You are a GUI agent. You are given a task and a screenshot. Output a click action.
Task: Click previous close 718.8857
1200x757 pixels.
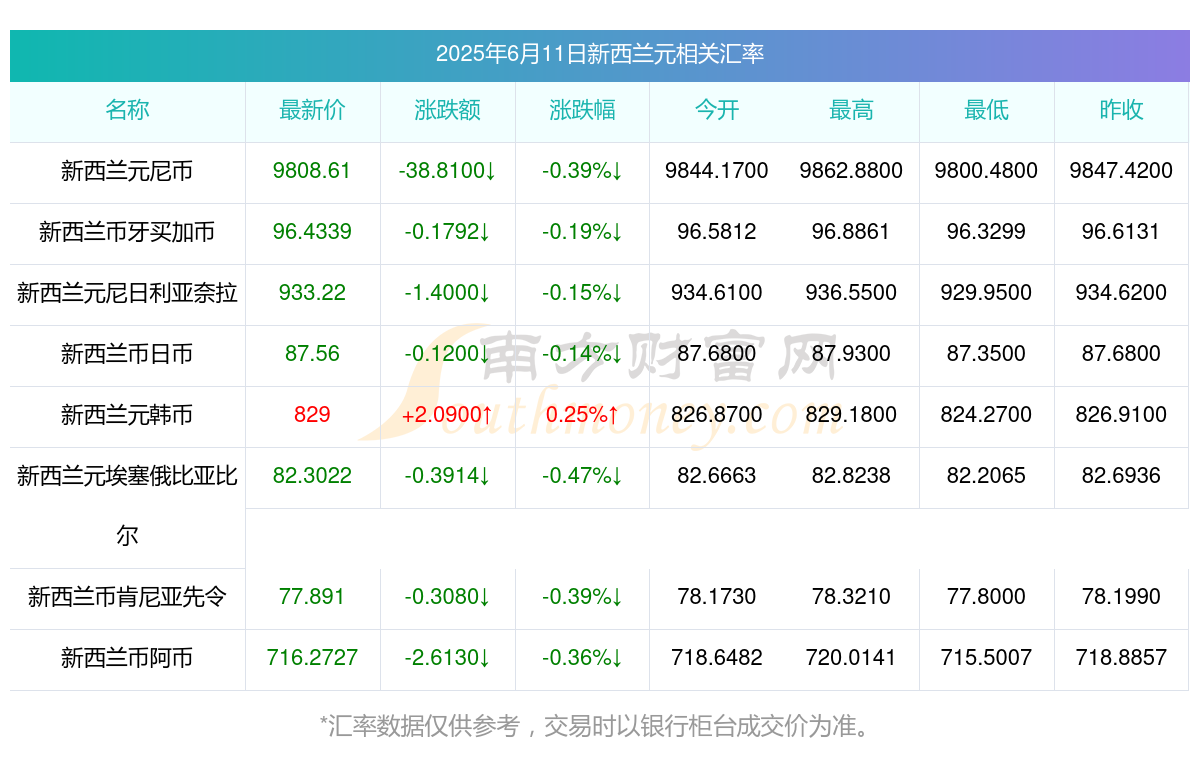[1121, 658]
